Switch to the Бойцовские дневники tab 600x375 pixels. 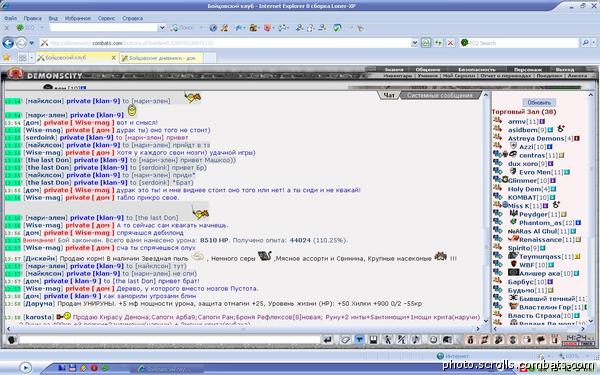[161, 58]
